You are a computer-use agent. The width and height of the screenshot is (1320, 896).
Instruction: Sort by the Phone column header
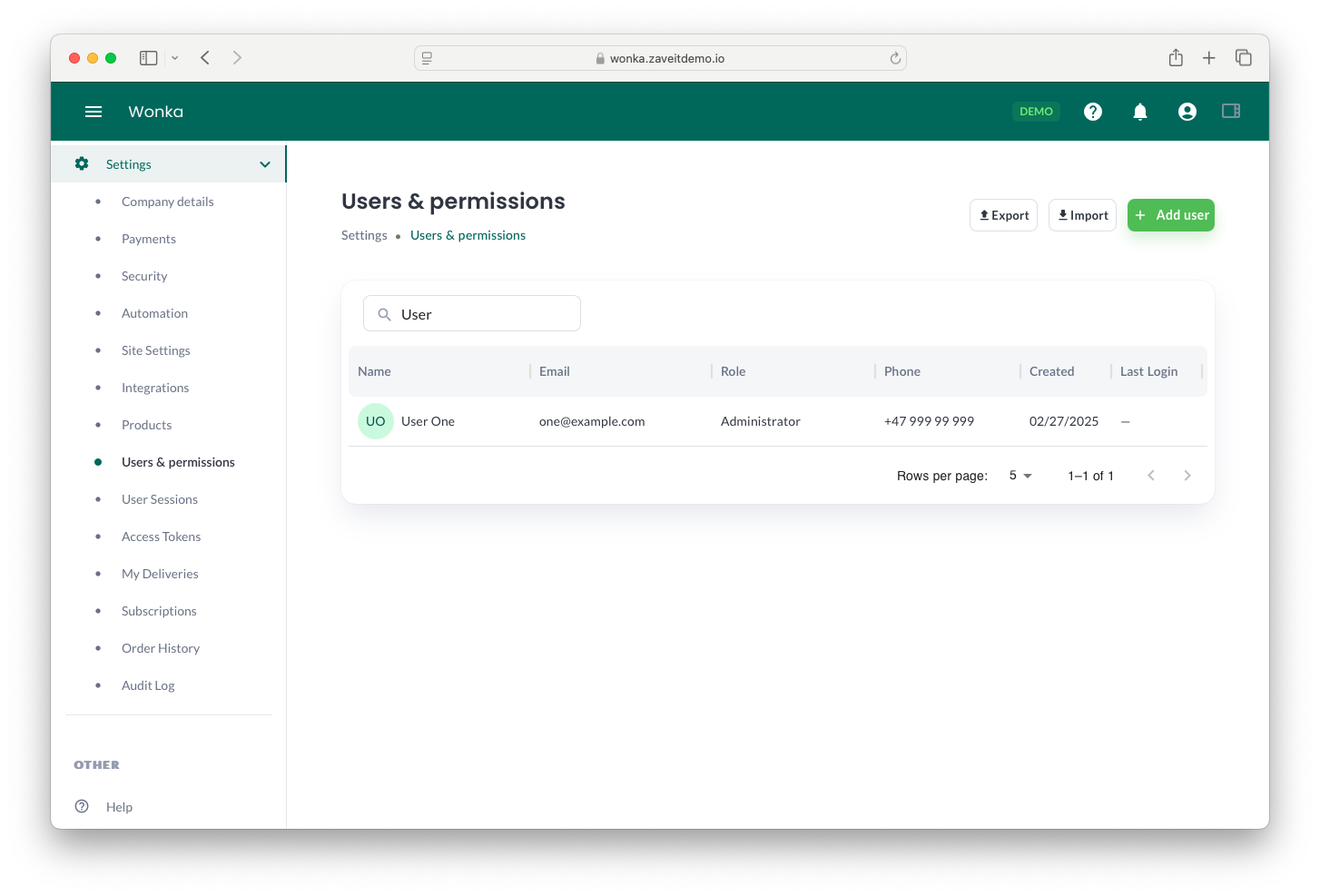[902, 371]
